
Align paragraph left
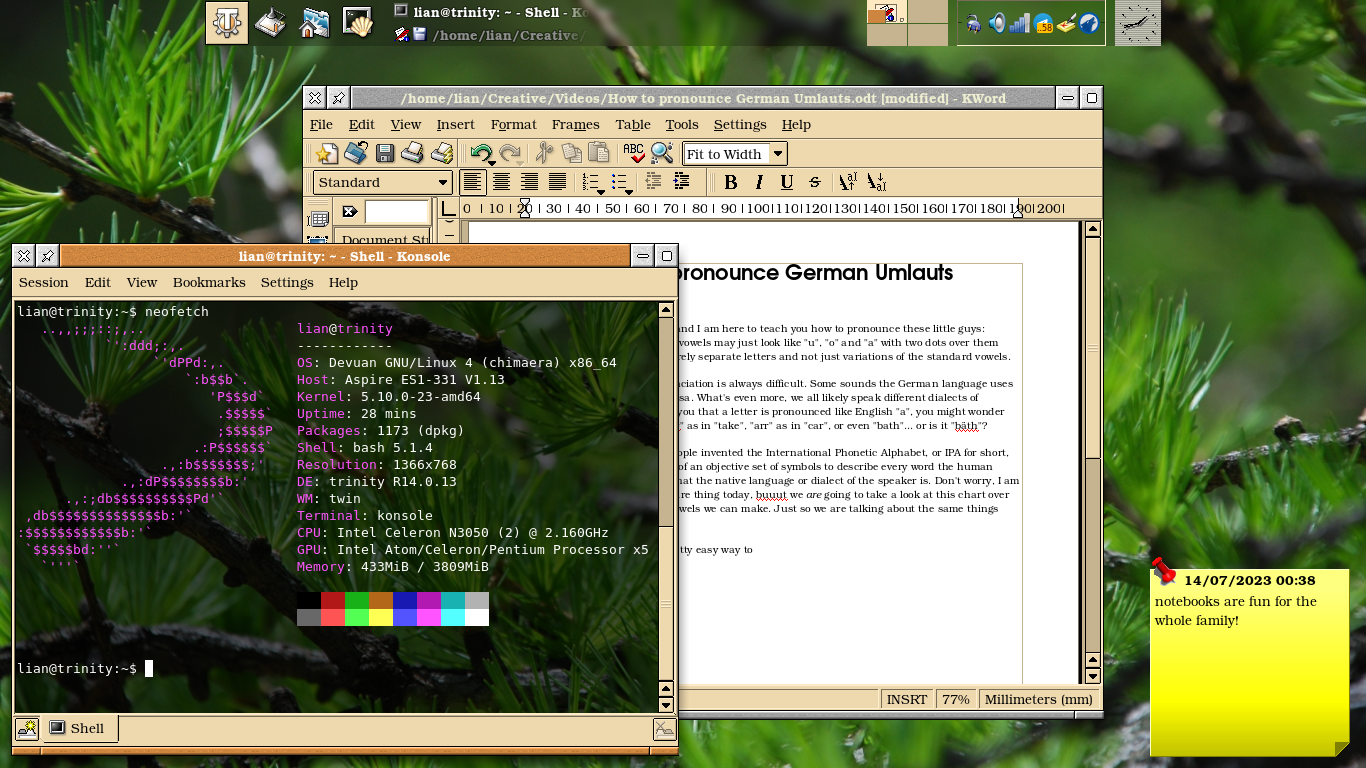point(473,182)
